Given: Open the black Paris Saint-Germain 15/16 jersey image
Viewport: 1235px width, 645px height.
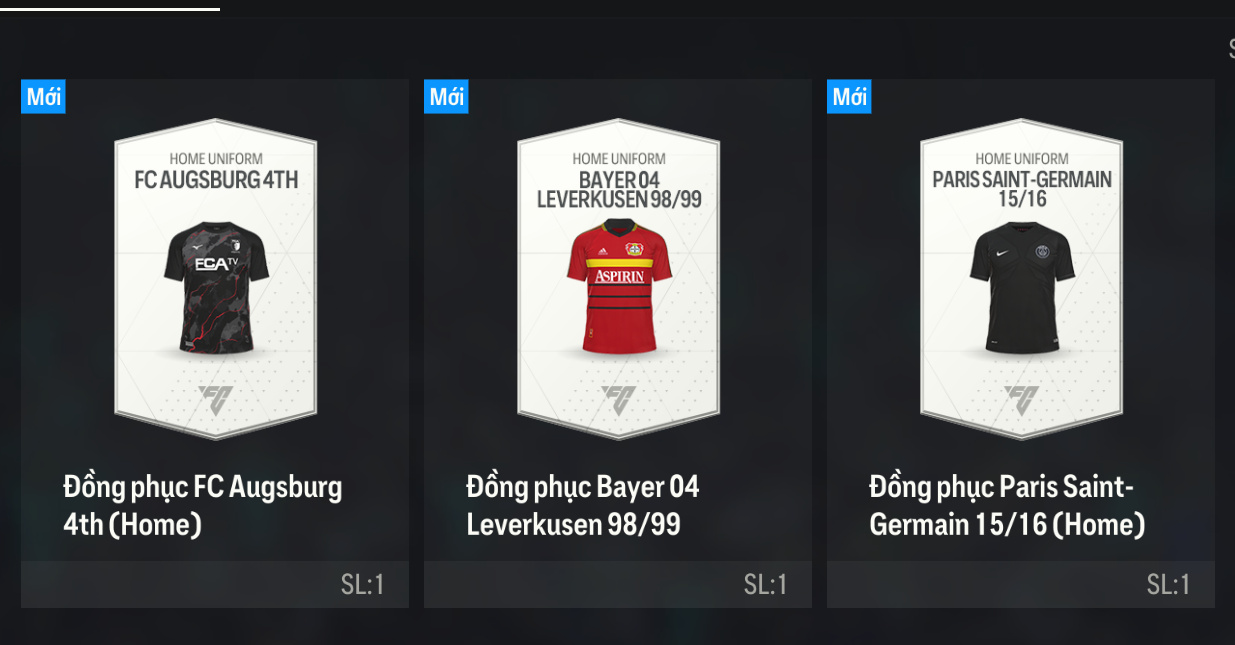Looking at the screenshot, I should pos(1022,287).
